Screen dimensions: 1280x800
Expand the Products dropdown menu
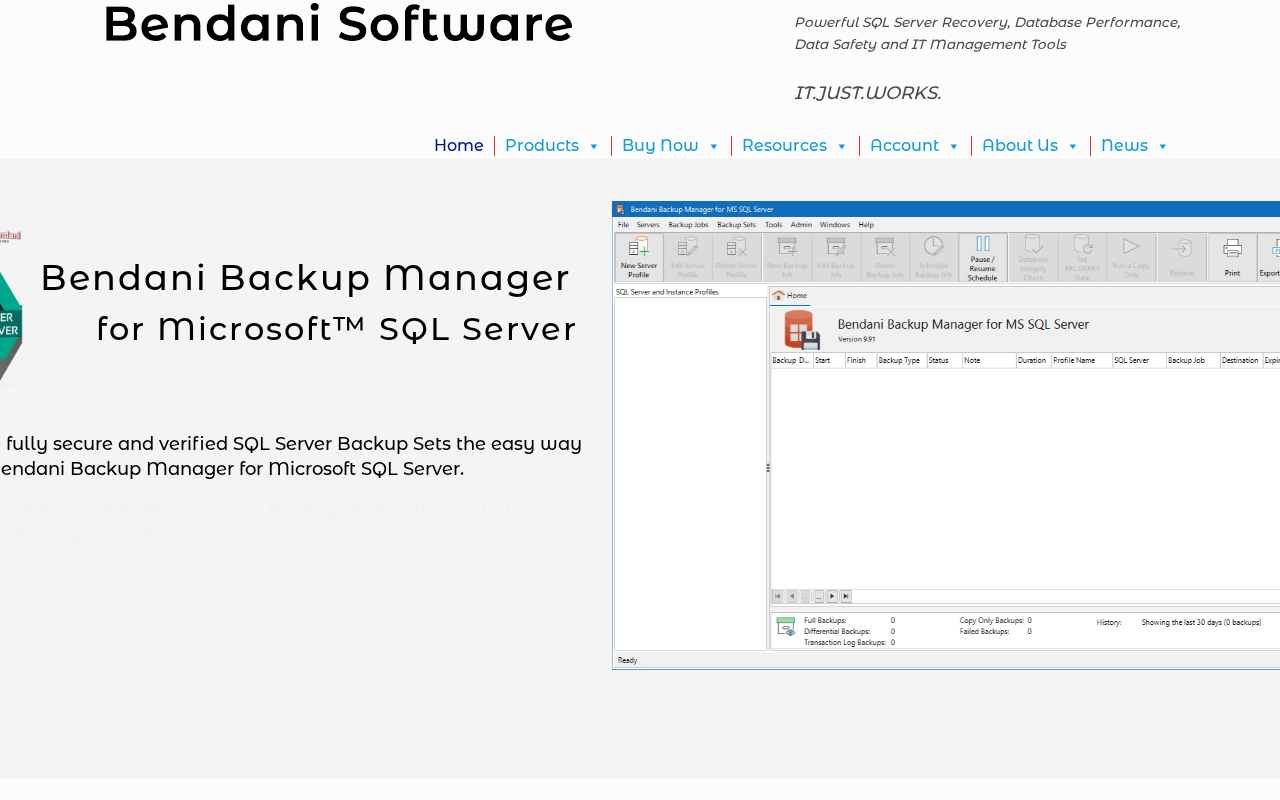(552, 146)
